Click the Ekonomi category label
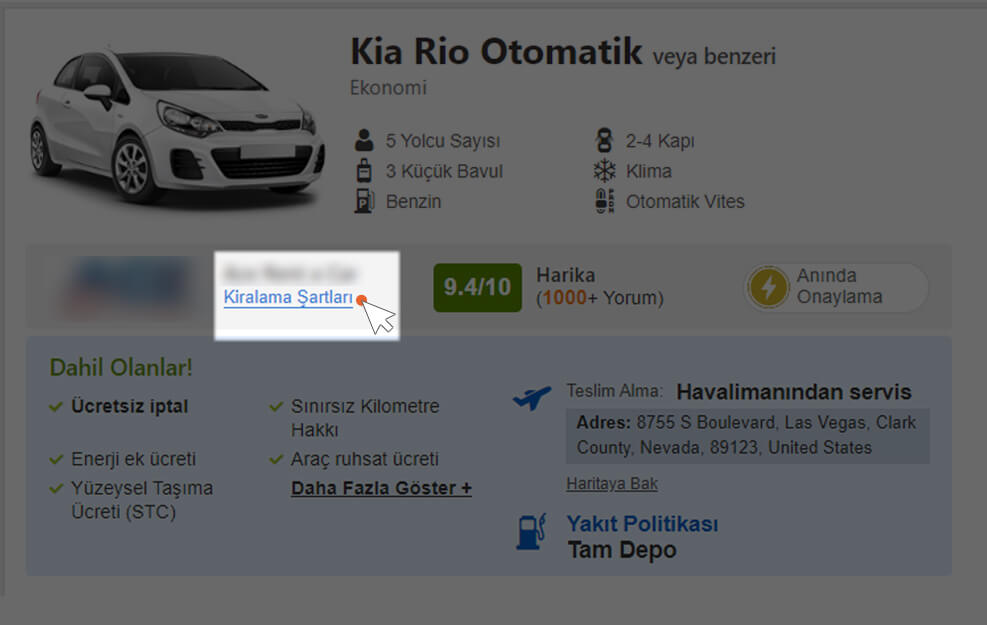987x625 pixels. [x=388, y=87]
